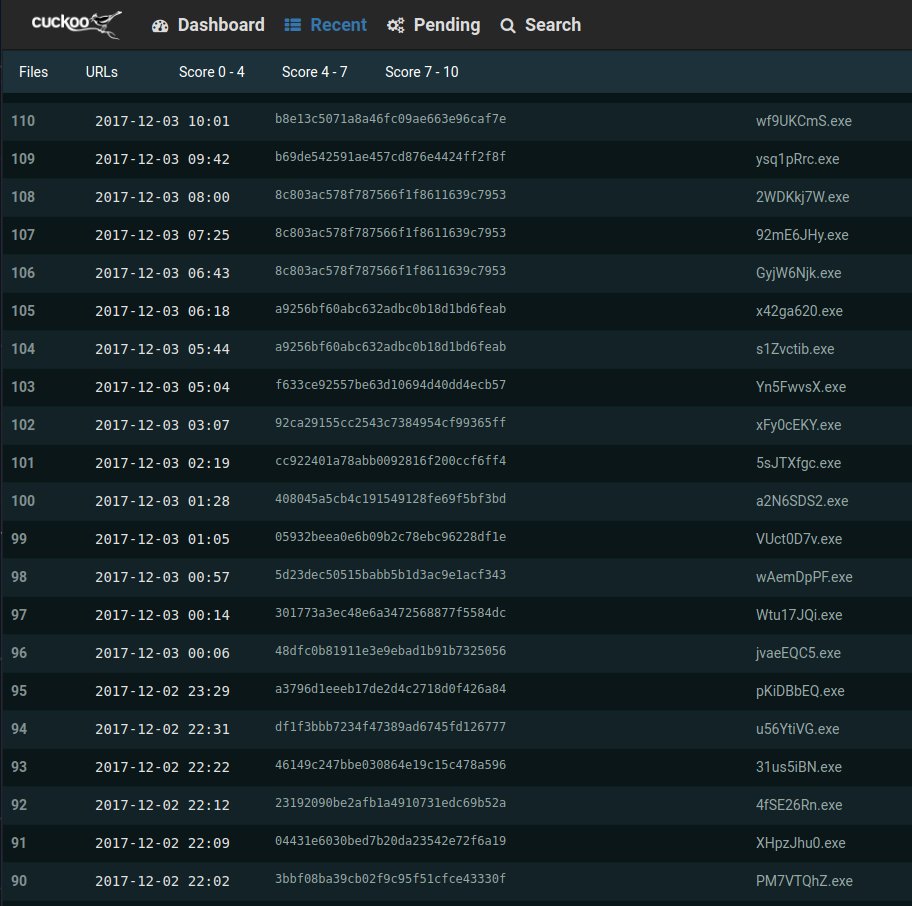Image resolution: width=912 pixels, height=906 pixels.
Task: Select file name u56YtiVG.exe
Action: 797,729
